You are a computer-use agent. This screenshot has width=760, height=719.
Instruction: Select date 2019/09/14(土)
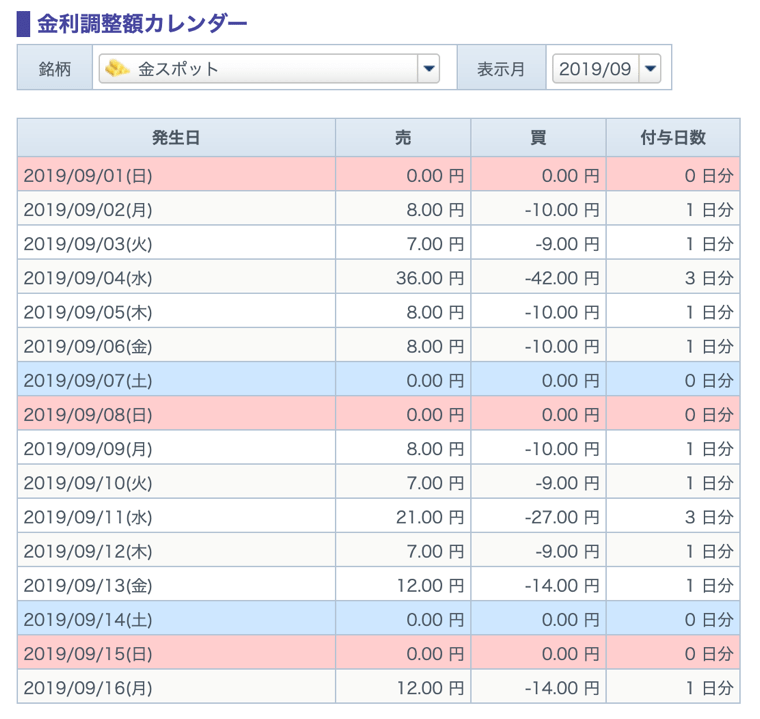[x=88, y=620]
